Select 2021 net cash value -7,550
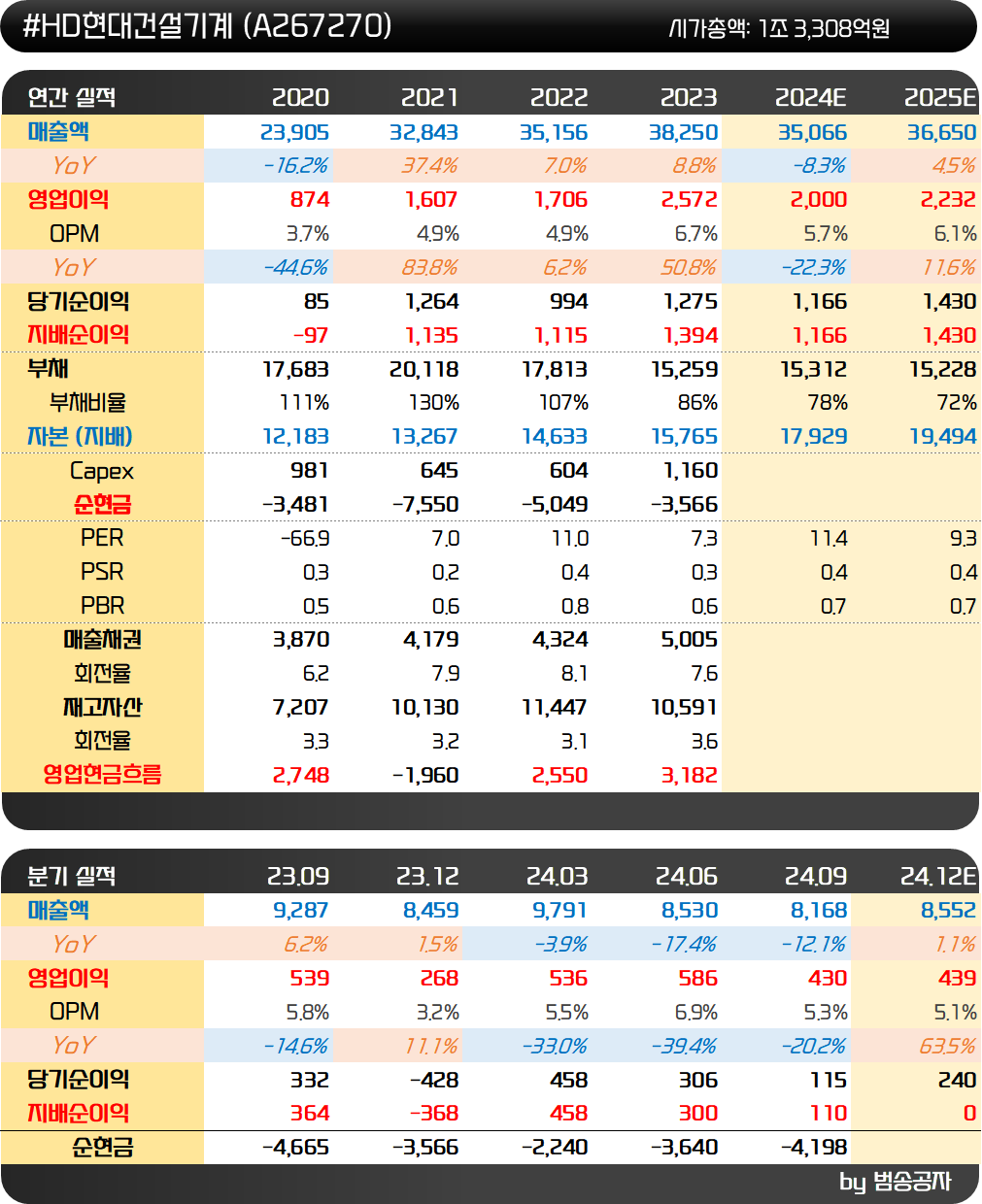Image resolution: width=982 pixels, height=1204 pixels. (425, 505)
